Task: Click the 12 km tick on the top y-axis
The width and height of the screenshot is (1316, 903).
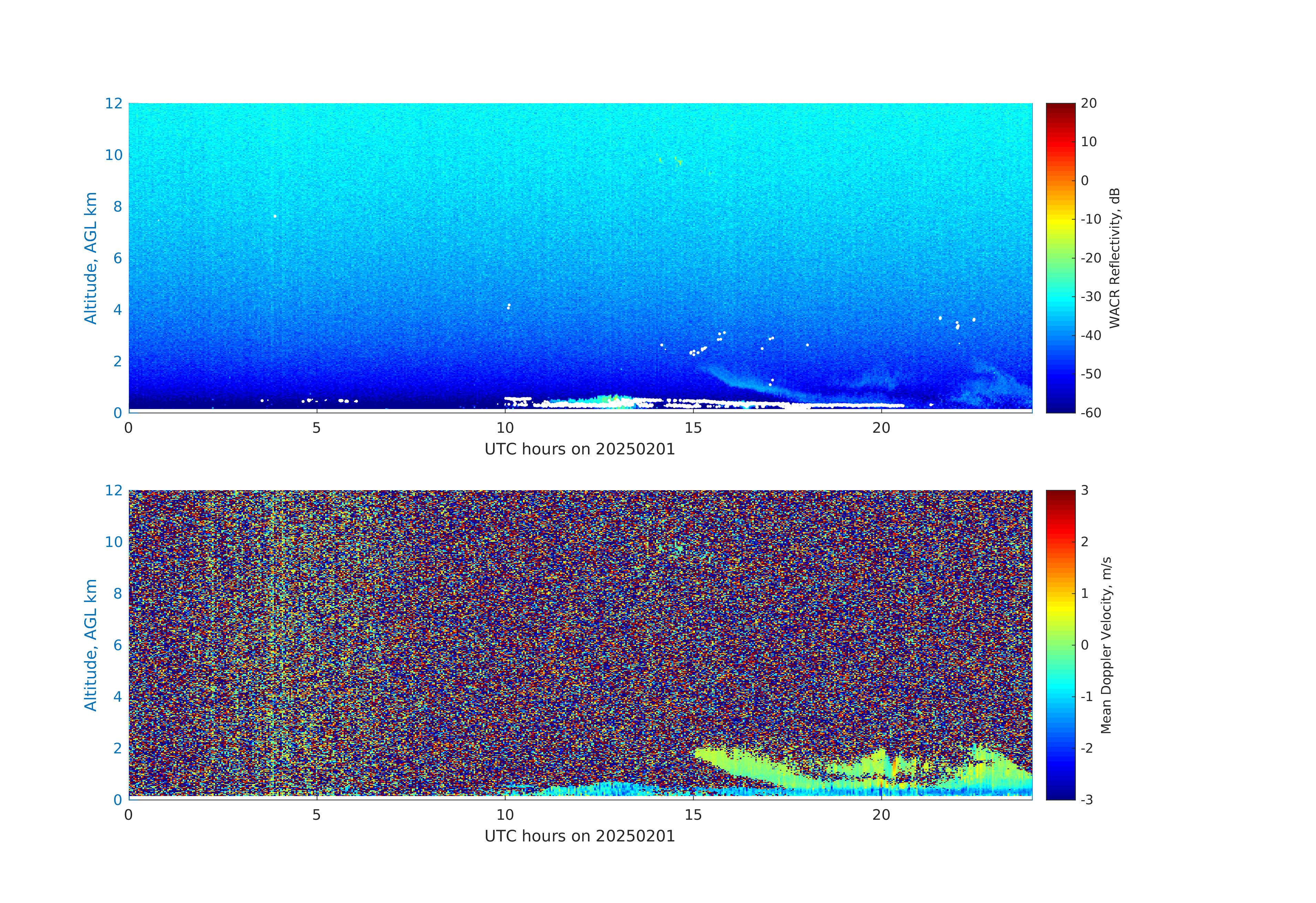Action: [x=113, y=104]
